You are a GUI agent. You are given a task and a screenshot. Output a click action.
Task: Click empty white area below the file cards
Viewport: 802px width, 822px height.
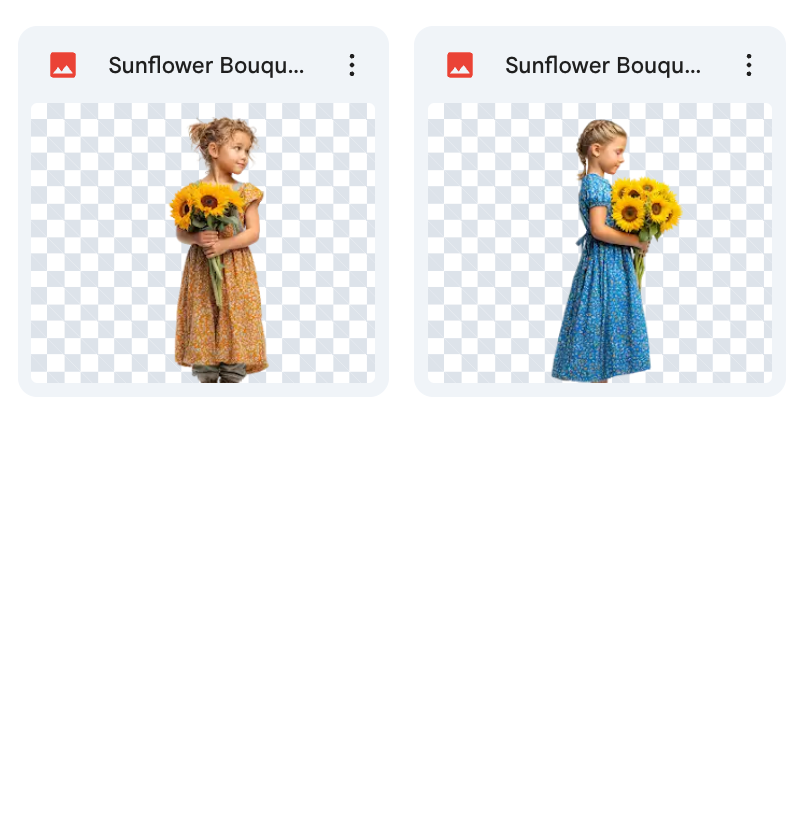pyautogui.click(x=401, y=603)
